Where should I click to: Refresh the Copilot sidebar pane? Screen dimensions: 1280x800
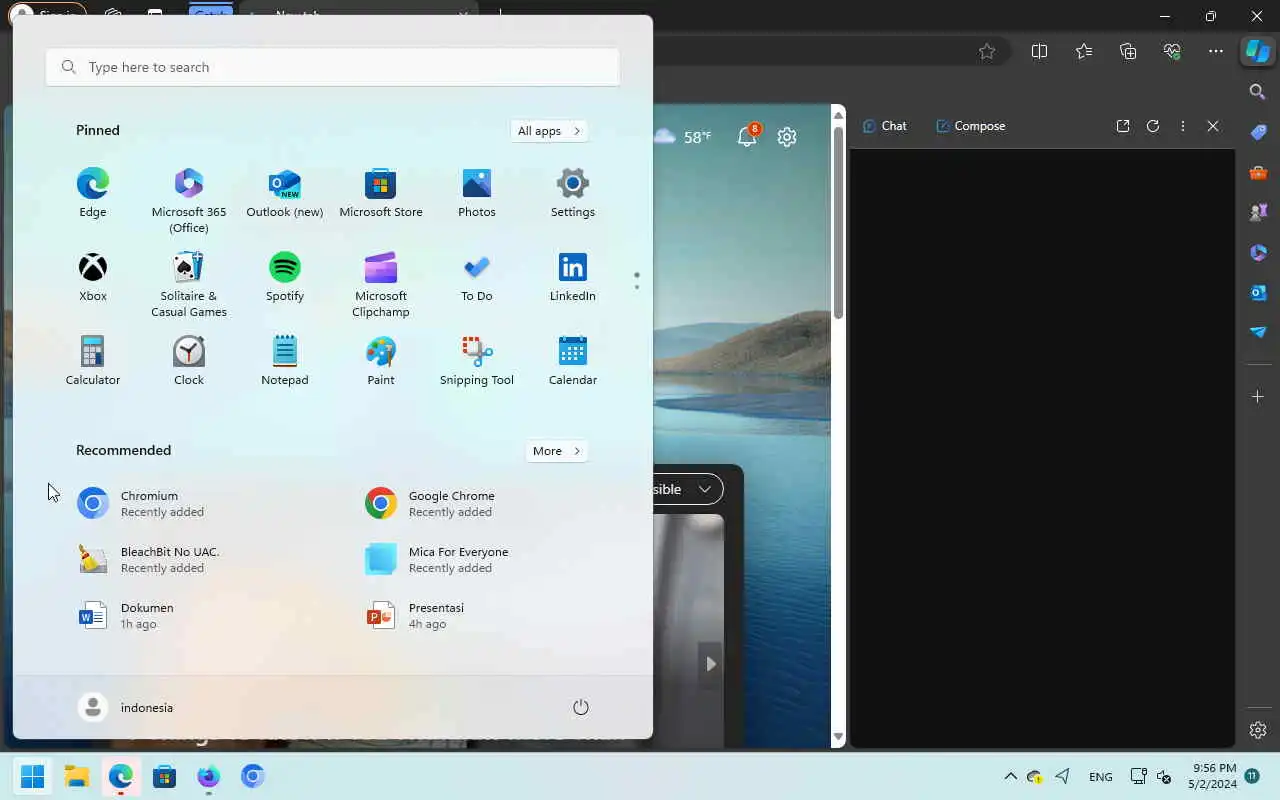1153,126
